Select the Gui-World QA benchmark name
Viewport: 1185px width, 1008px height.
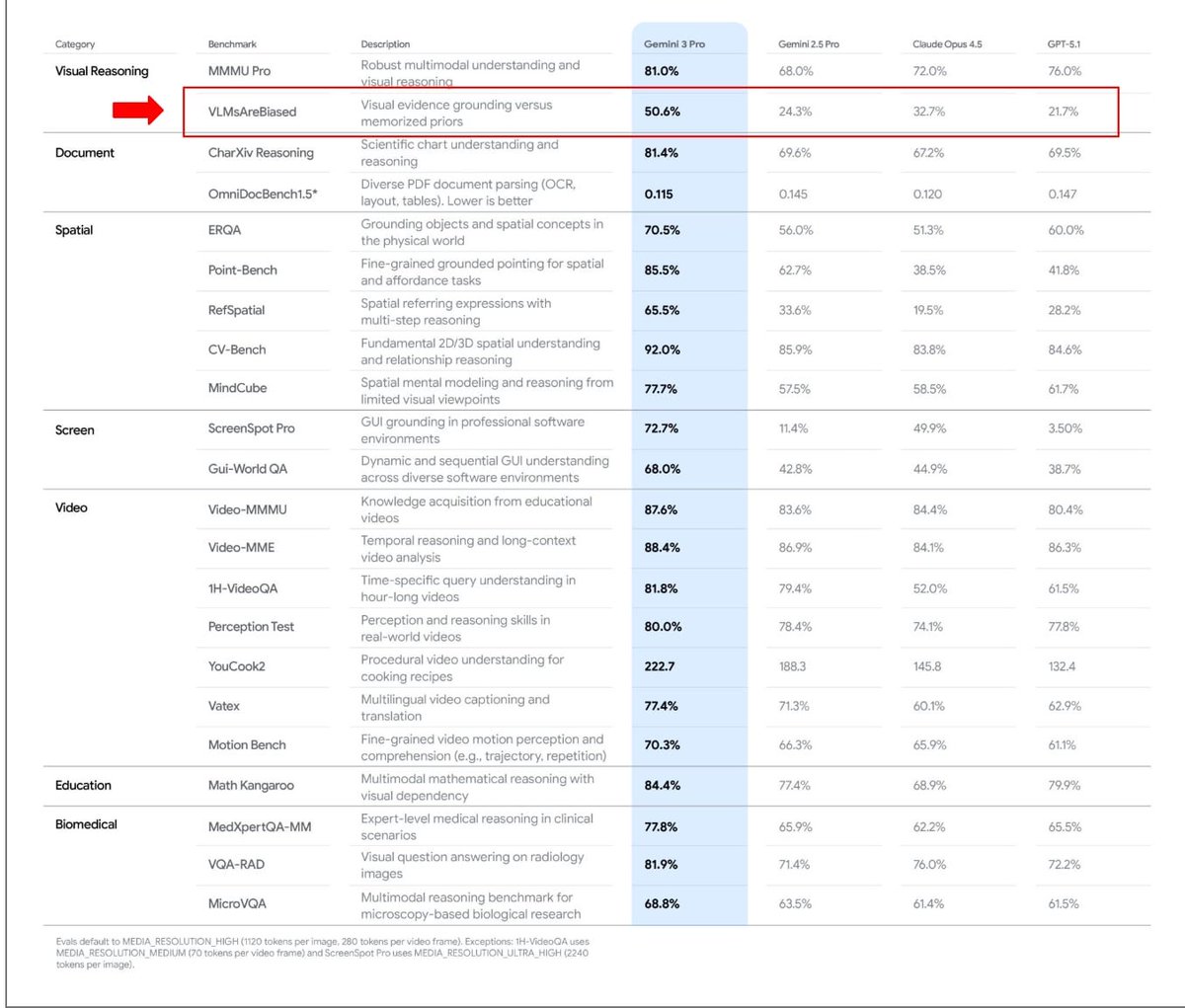[x=248, y=469]
